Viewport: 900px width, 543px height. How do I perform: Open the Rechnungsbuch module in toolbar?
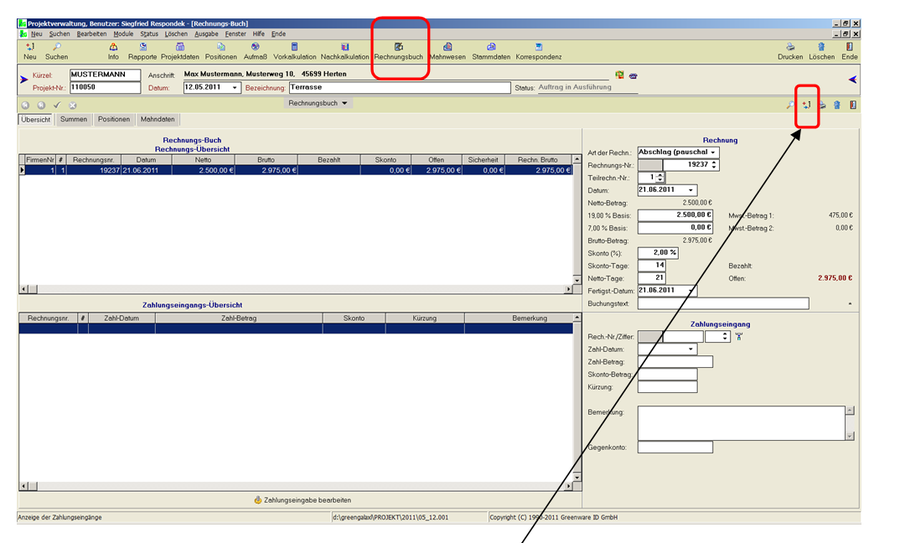click(x=400, y=50)
